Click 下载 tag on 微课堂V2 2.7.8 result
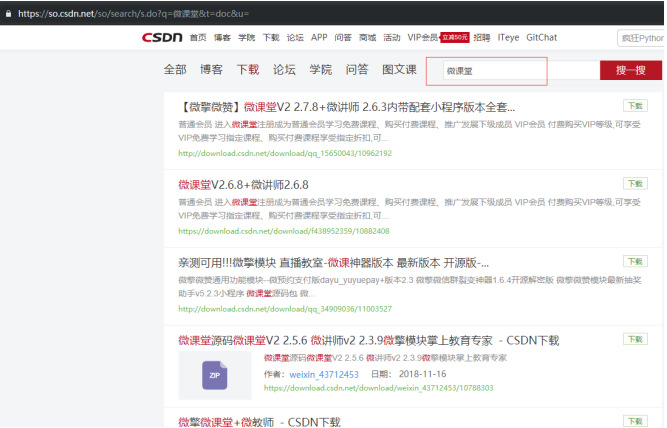 [x=635, y=106]
